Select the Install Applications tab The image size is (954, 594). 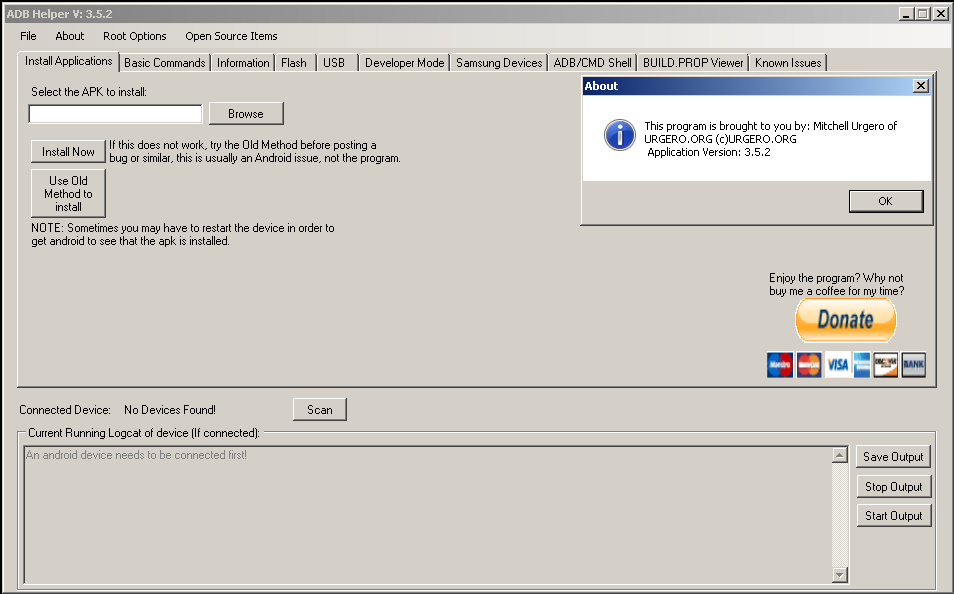[68, 61]
